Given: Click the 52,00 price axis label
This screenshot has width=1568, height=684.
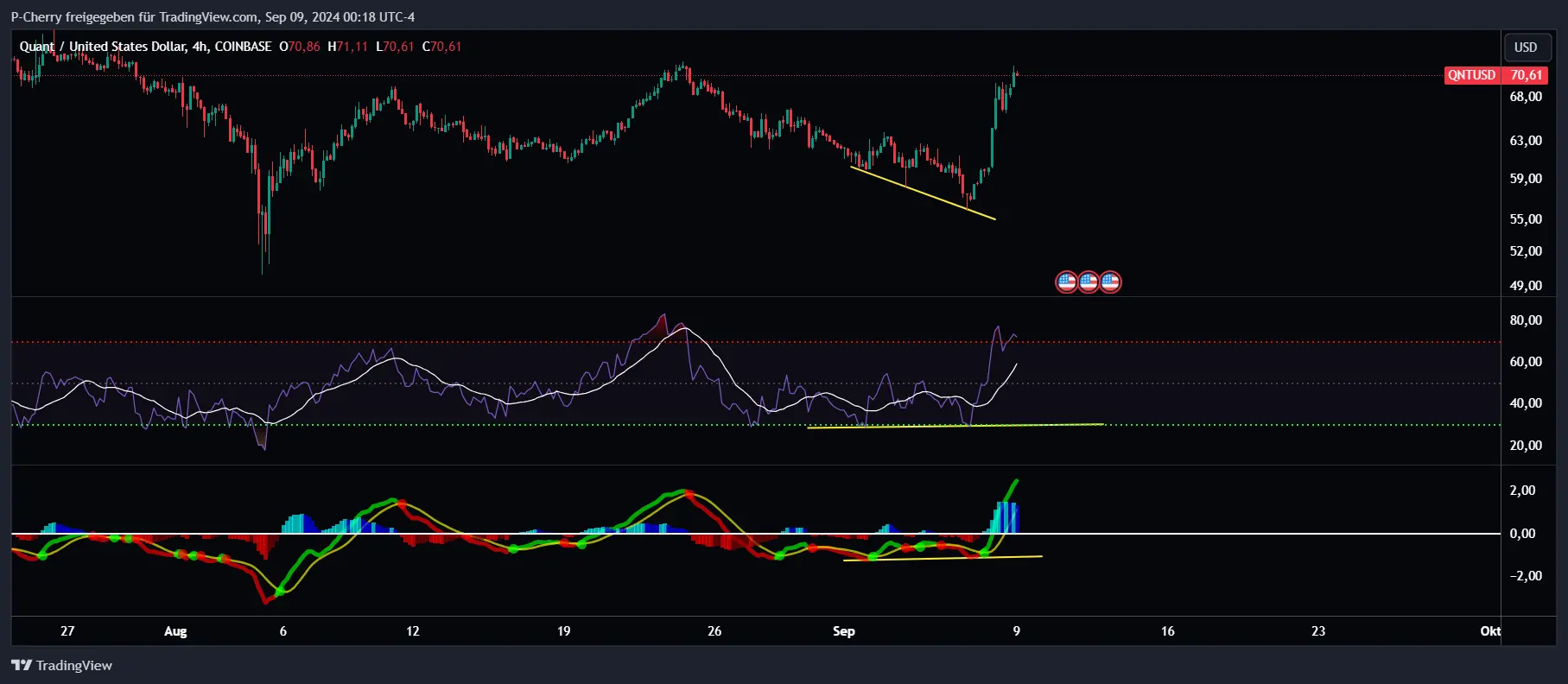Looking at the screenshot, I should [1526, 251].
